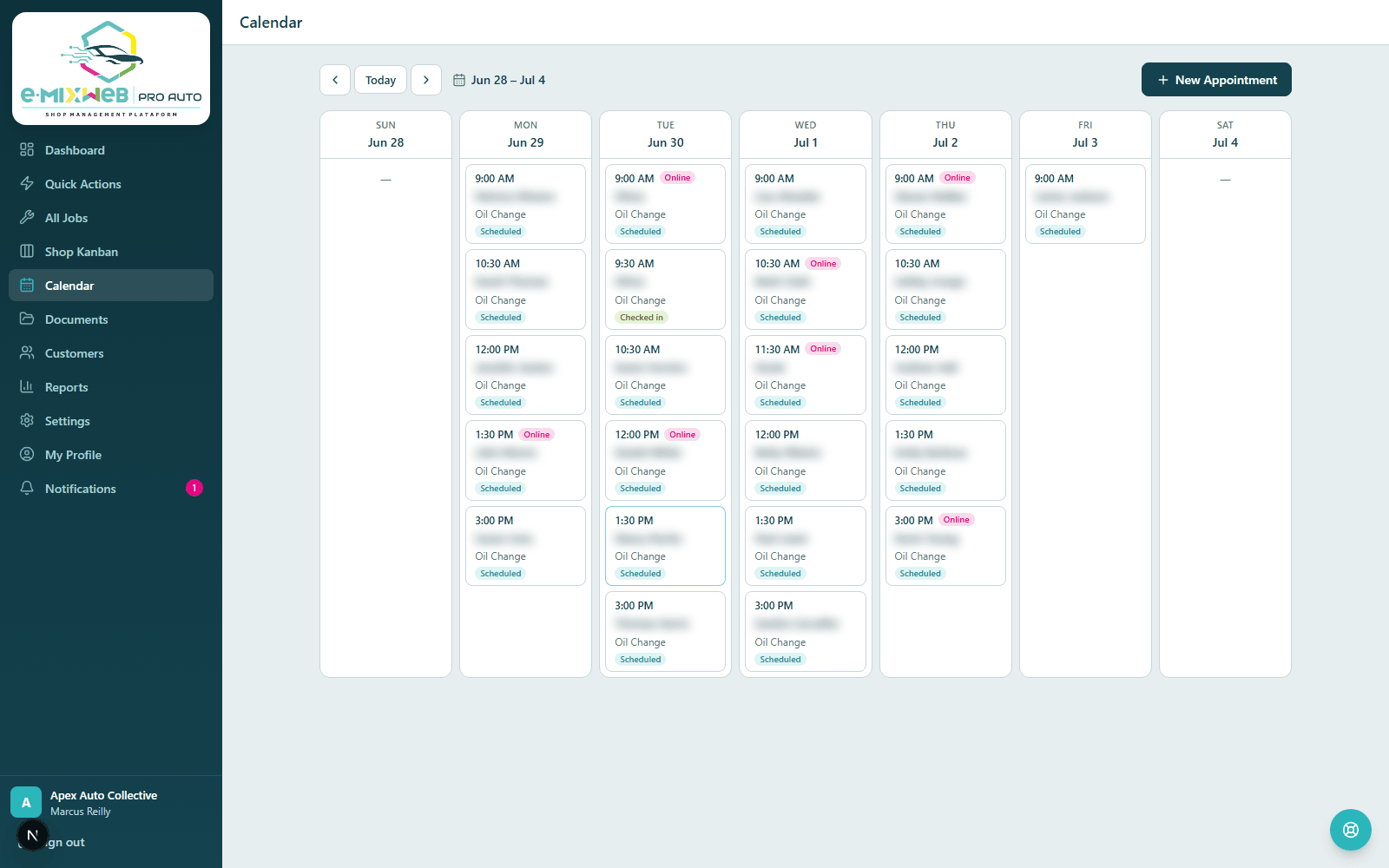This screenshot has width=1389, height=868.
Task: Click Marcus Reilly user name
Action: coord(81,812)
